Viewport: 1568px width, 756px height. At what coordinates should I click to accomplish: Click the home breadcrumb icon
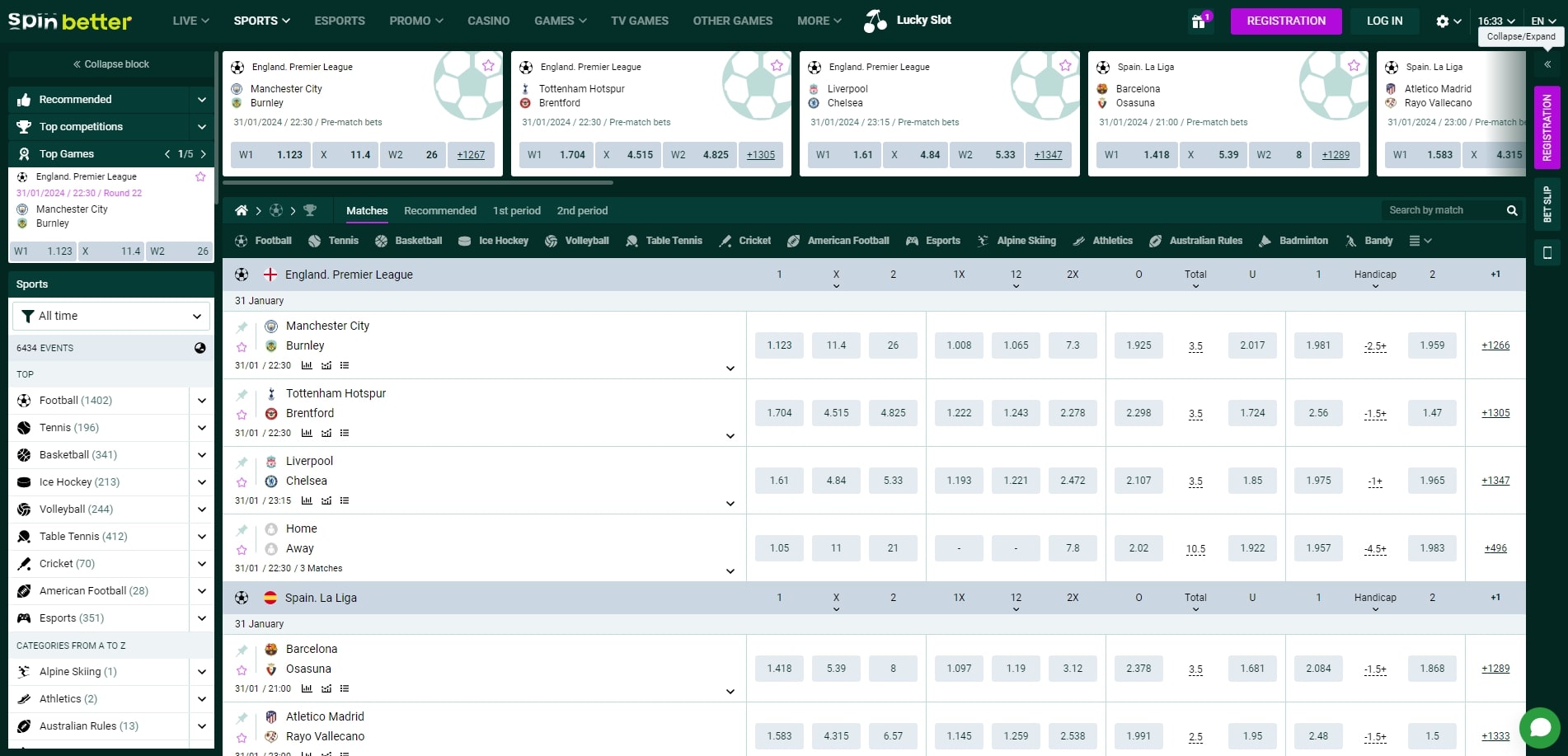point(242,211)
